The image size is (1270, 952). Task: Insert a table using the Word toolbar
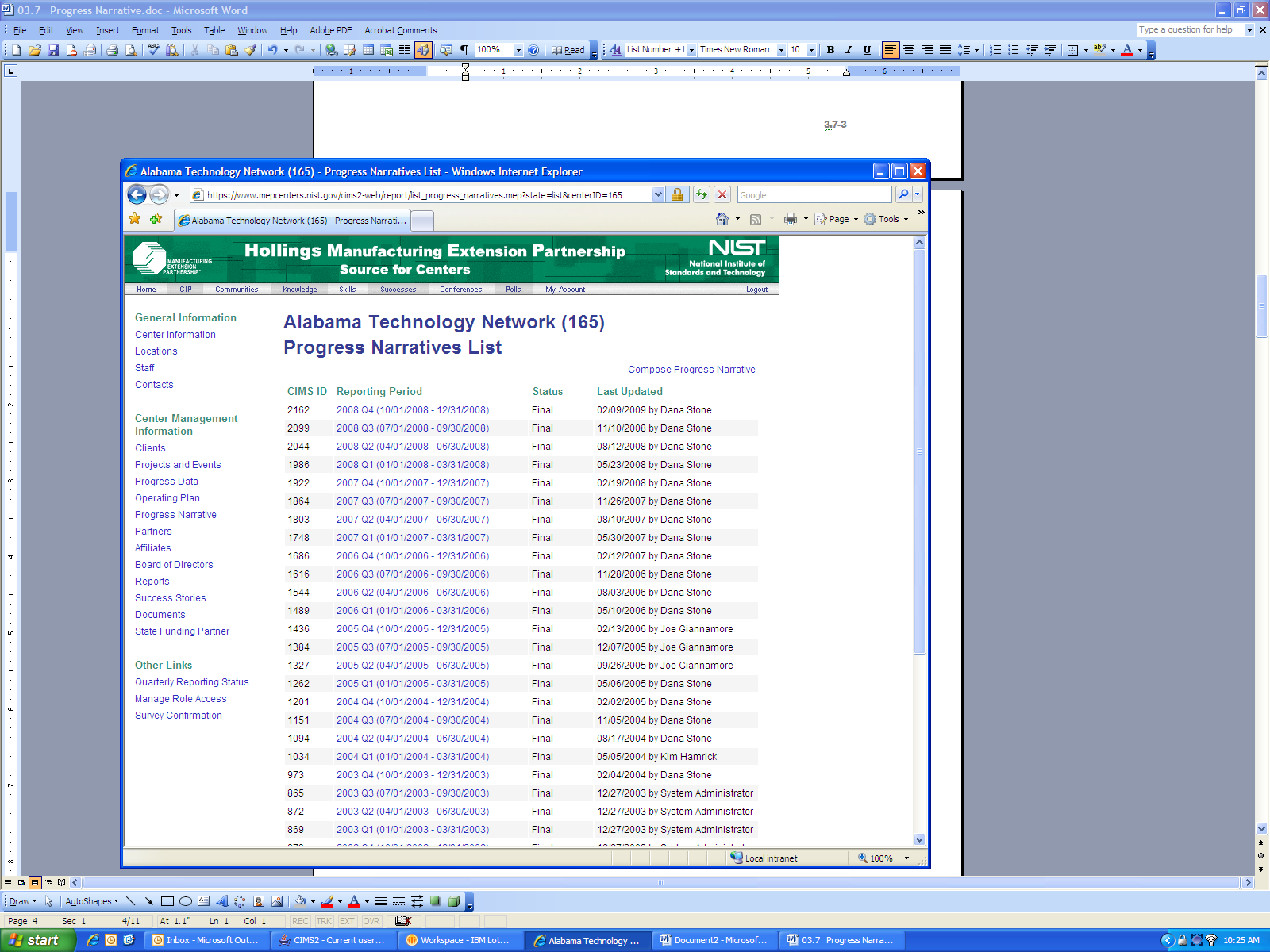pos(368,50)
